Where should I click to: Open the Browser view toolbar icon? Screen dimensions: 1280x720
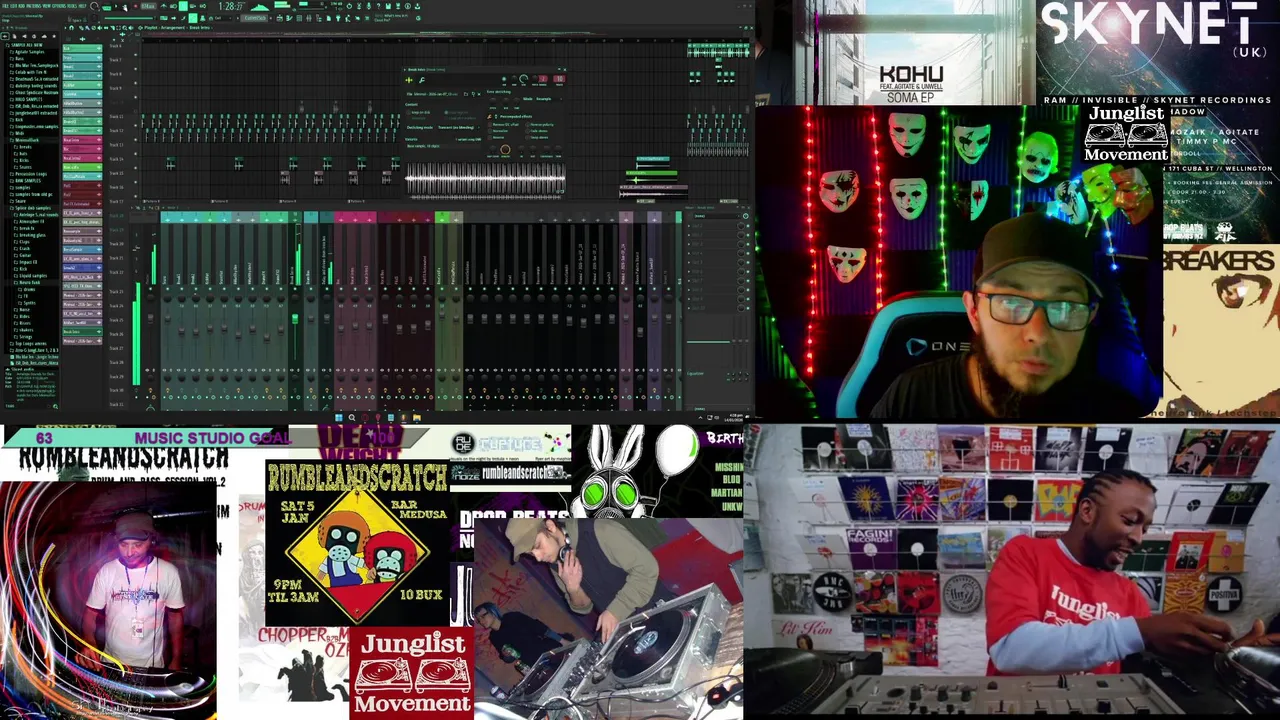coord(319,18)
